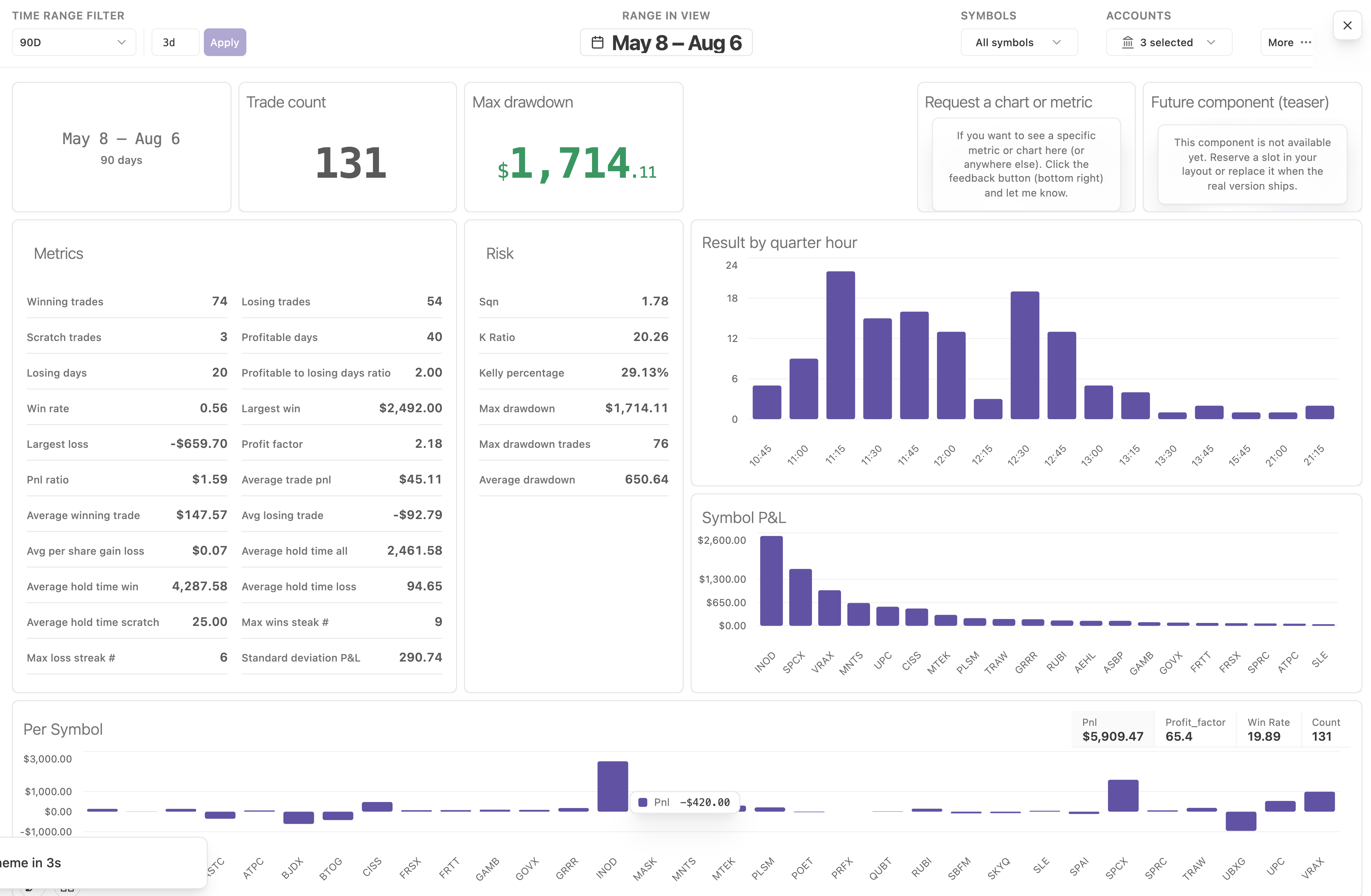Click the 11:15 bar in Result by quarter hour

[x=840, y=345]
